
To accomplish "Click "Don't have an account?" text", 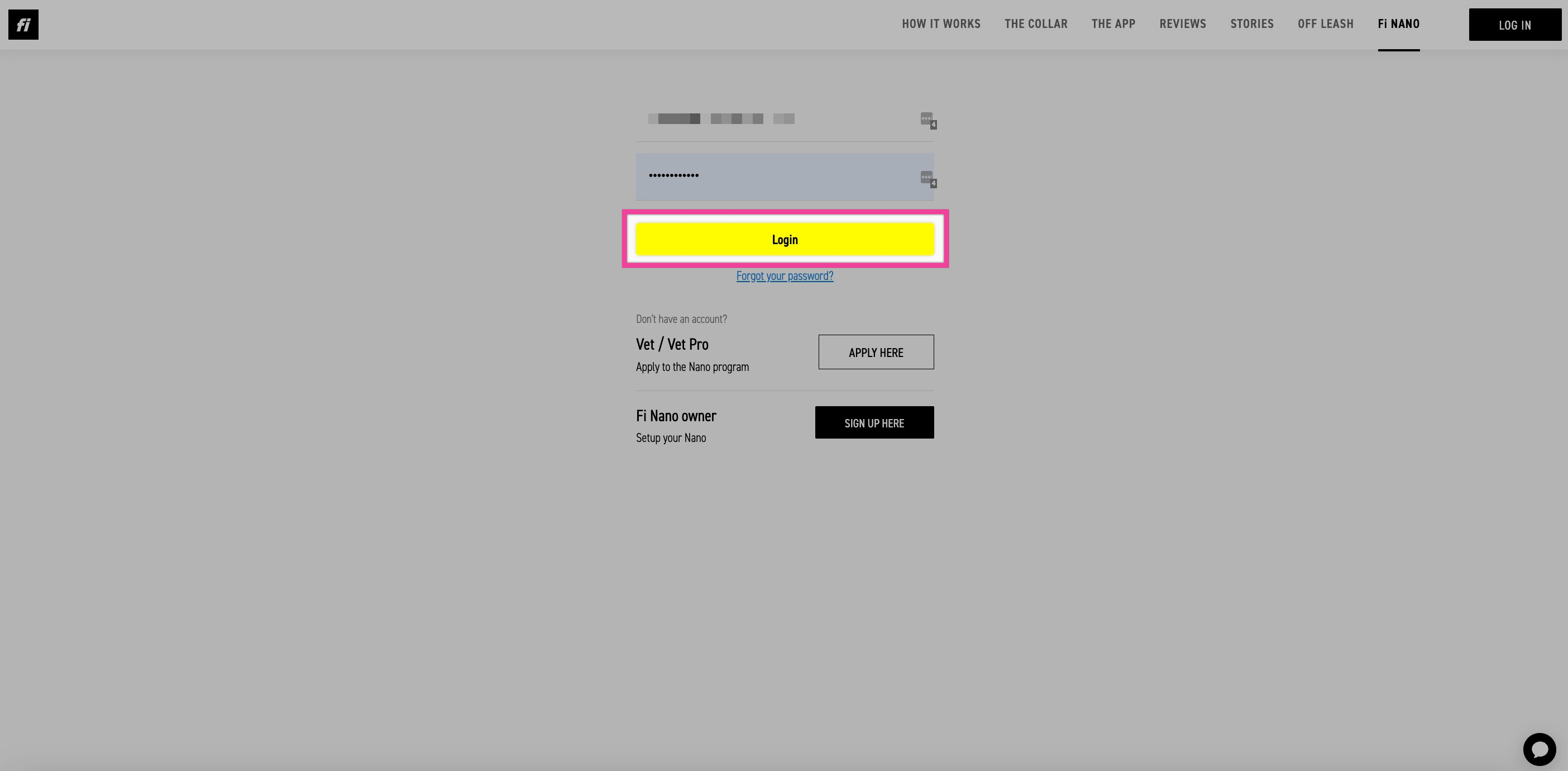I will pos(681,319).
